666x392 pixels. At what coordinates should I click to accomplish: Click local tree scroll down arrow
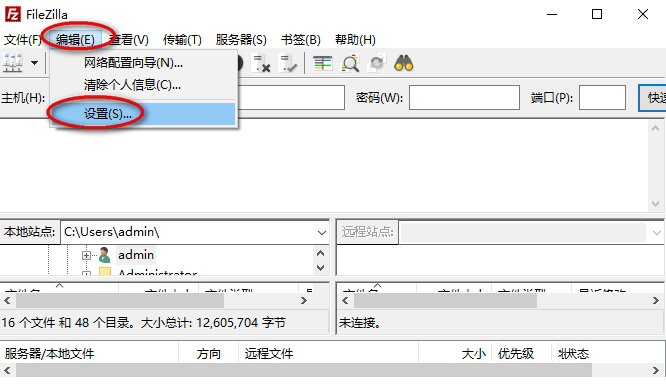(321, 268)
